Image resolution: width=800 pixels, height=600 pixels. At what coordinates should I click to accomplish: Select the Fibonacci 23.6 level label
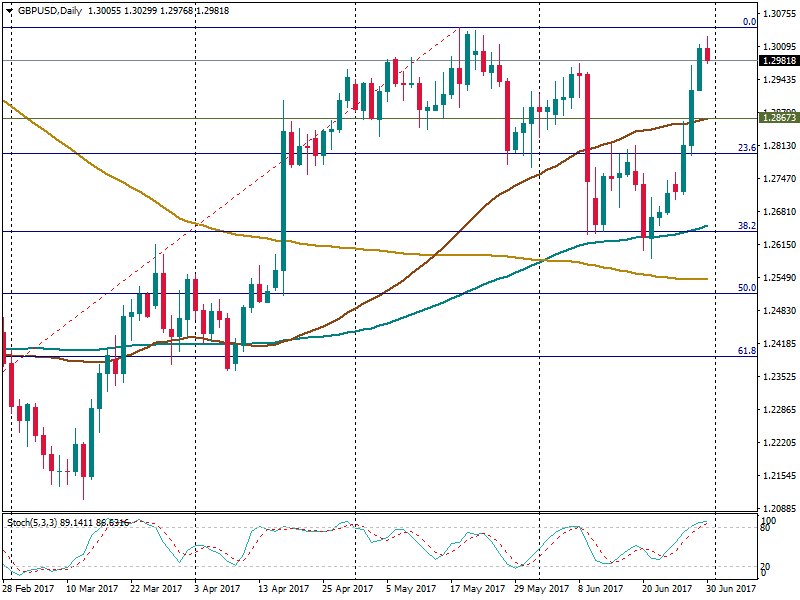click(x=746, y=148)
